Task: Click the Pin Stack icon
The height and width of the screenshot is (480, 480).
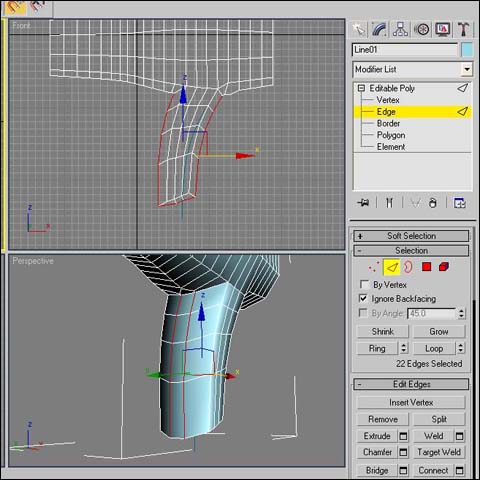Action: 363,203
